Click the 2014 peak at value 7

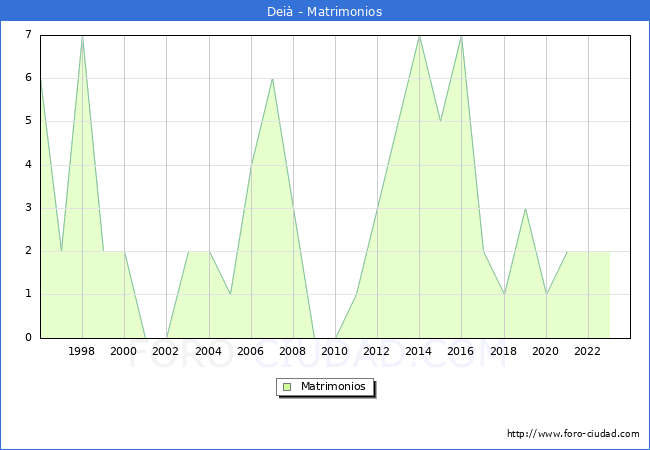pyautogui.click(x=420, y=37)
